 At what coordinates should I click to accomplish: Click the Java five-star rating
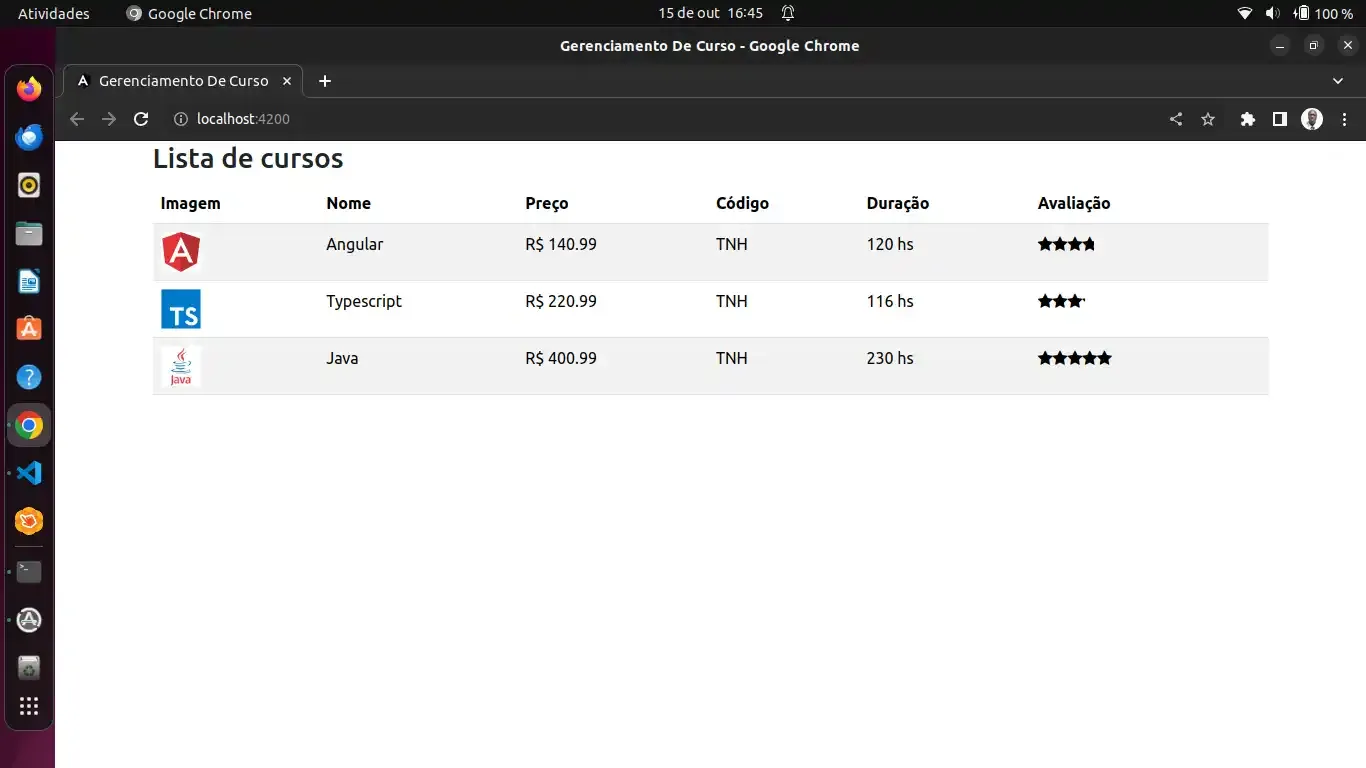tap(1075, 358)
